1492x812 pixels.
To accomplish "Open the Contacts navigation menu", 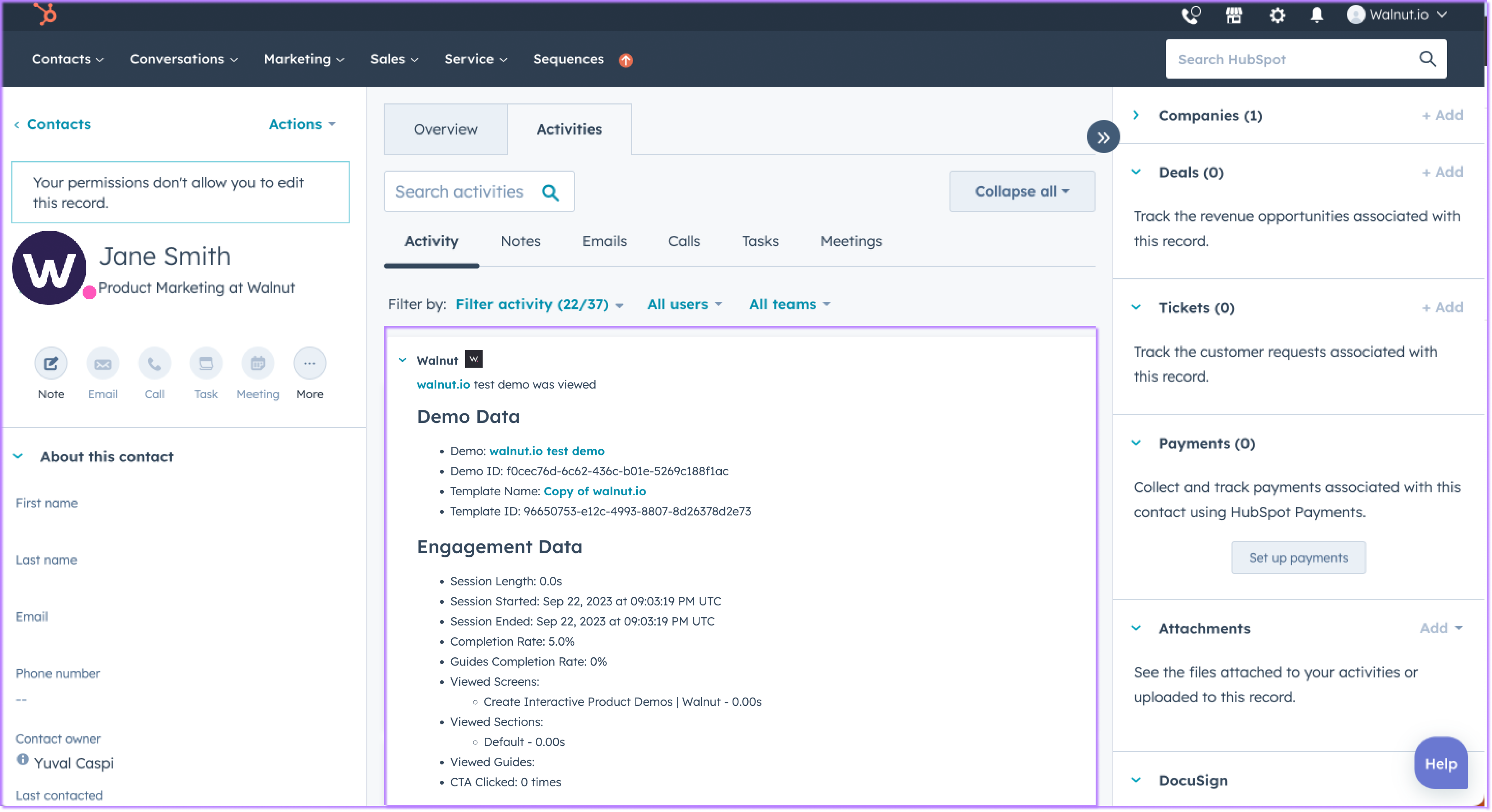I will 68,59.
